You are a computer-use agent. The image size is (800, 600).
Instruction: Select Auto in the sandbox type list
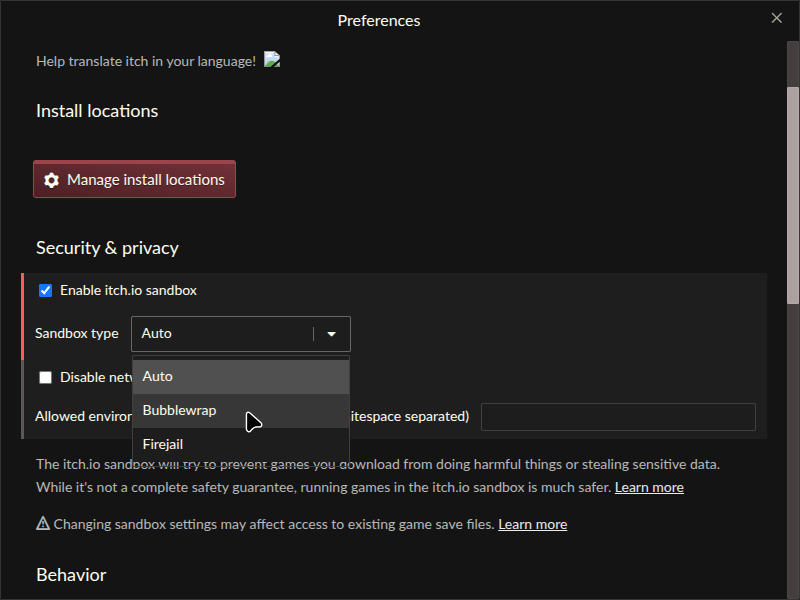pyautogui.click(x=241, y=377)
